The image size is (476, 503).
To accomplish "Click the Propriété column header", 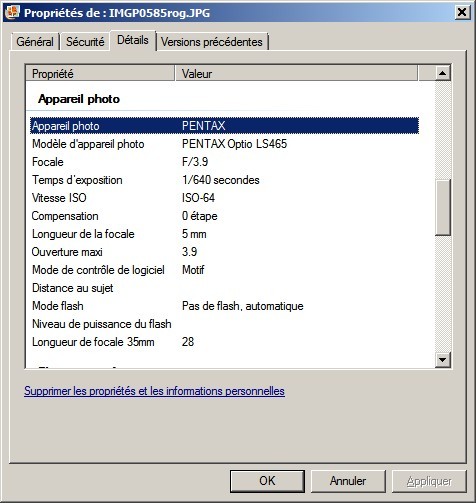I will click(100, 73).
